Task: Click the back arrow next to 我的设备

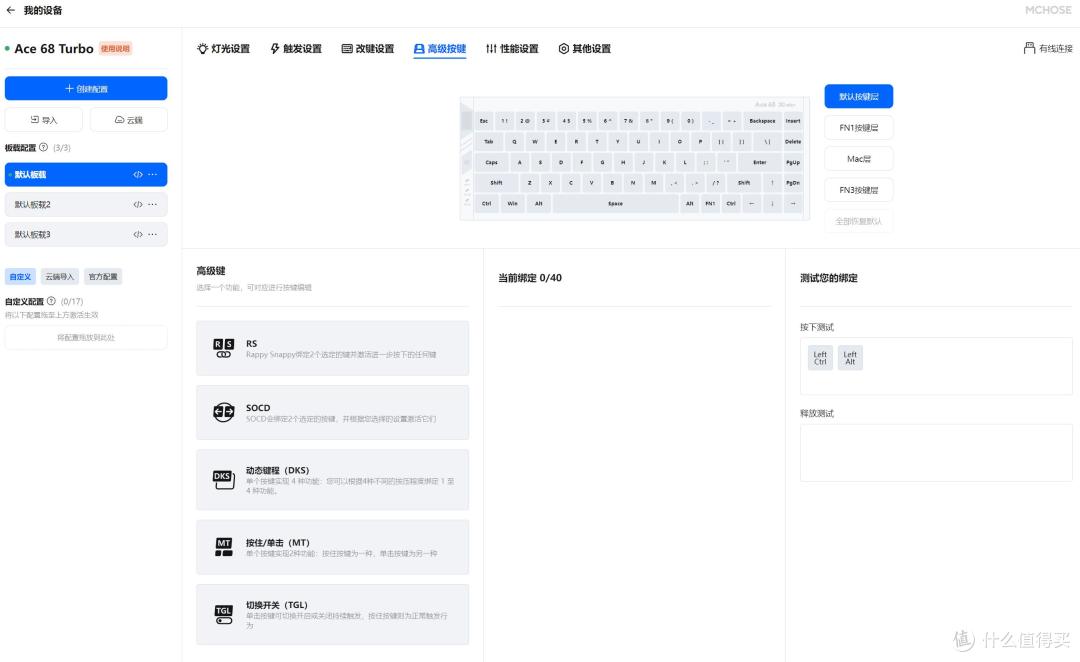Action: pyautogui.click(x=10, y=10)
